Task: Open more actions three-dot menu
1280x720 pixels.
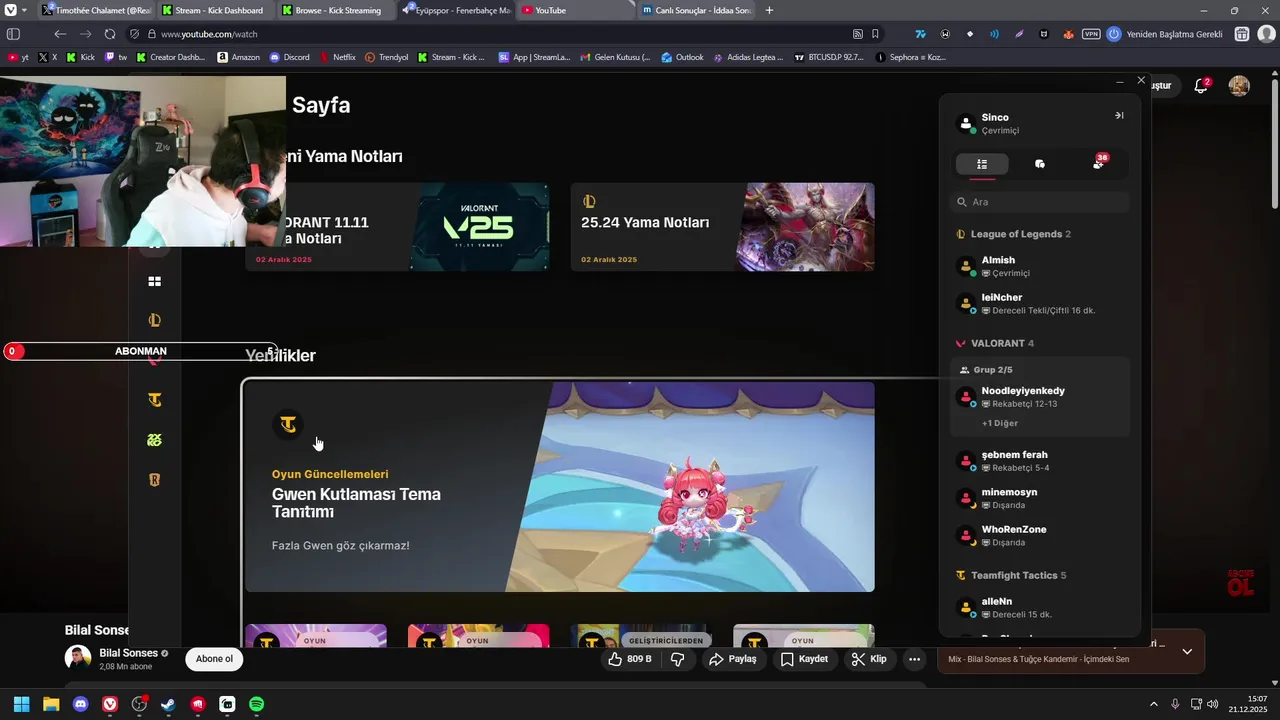Action: click(x=914, y=659)
